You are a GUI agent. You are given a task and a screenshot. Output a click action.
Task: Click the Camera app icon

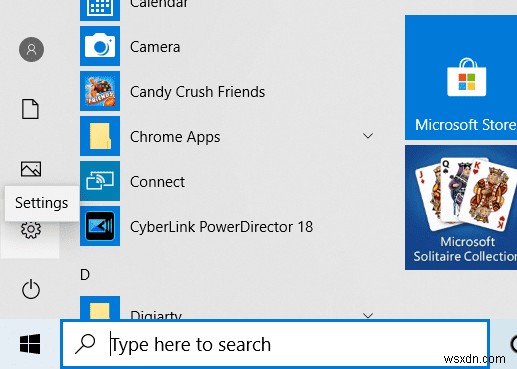[x=100, y=46]
